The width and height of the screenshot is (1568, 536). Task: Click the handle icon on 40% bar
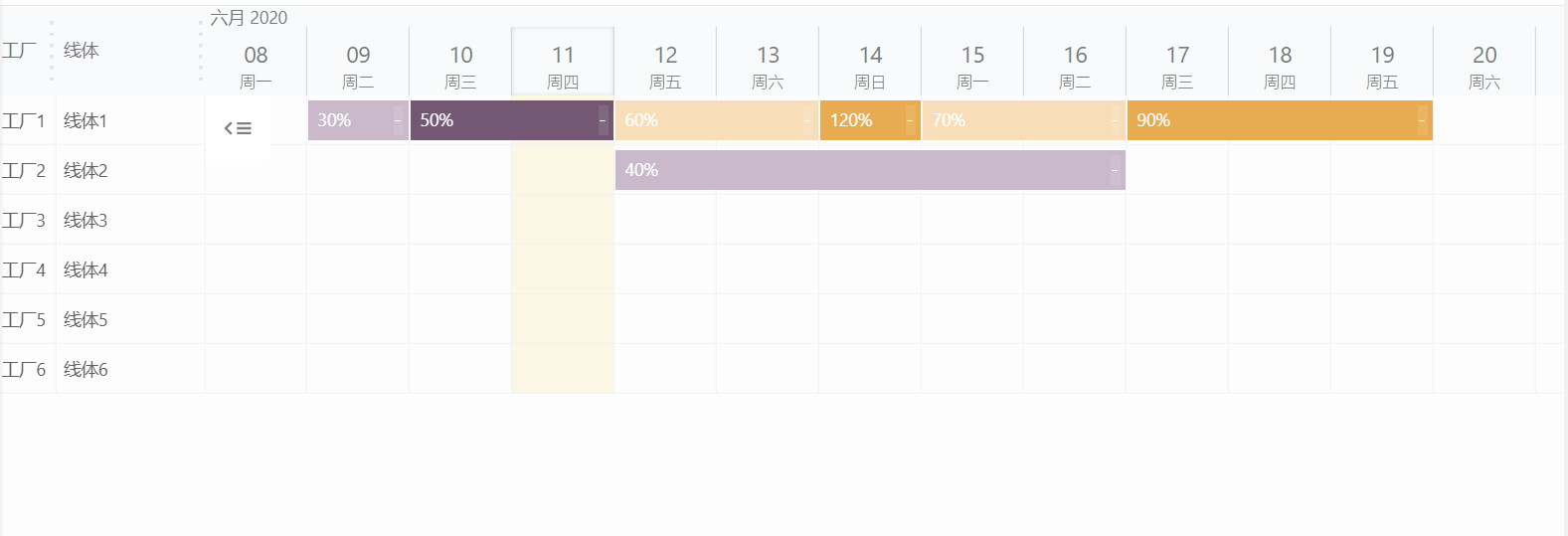pos(1115,170)
